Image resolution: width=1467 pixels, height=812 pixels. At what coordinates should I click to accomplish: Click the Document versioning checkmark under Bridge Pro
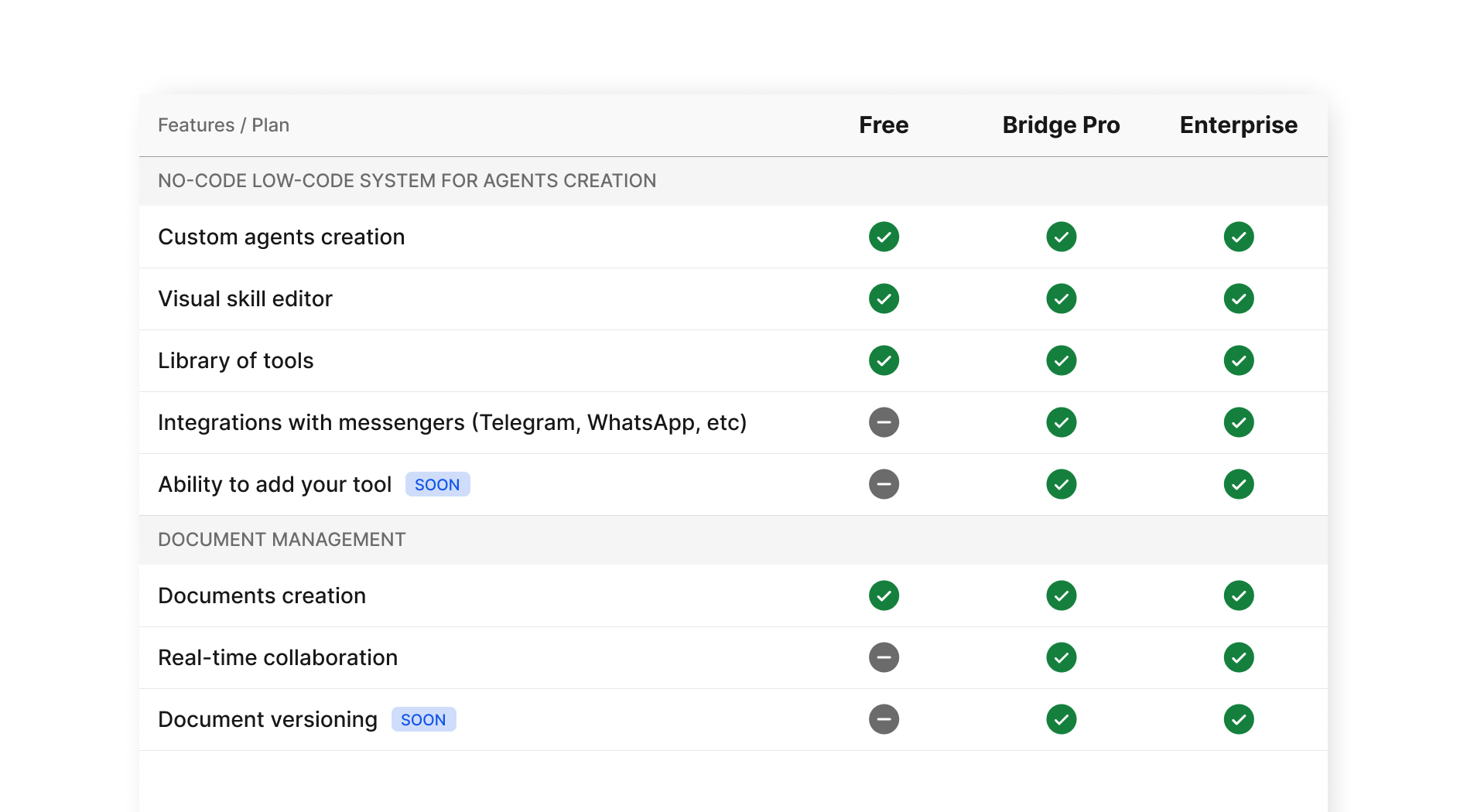click(1061, 719)
